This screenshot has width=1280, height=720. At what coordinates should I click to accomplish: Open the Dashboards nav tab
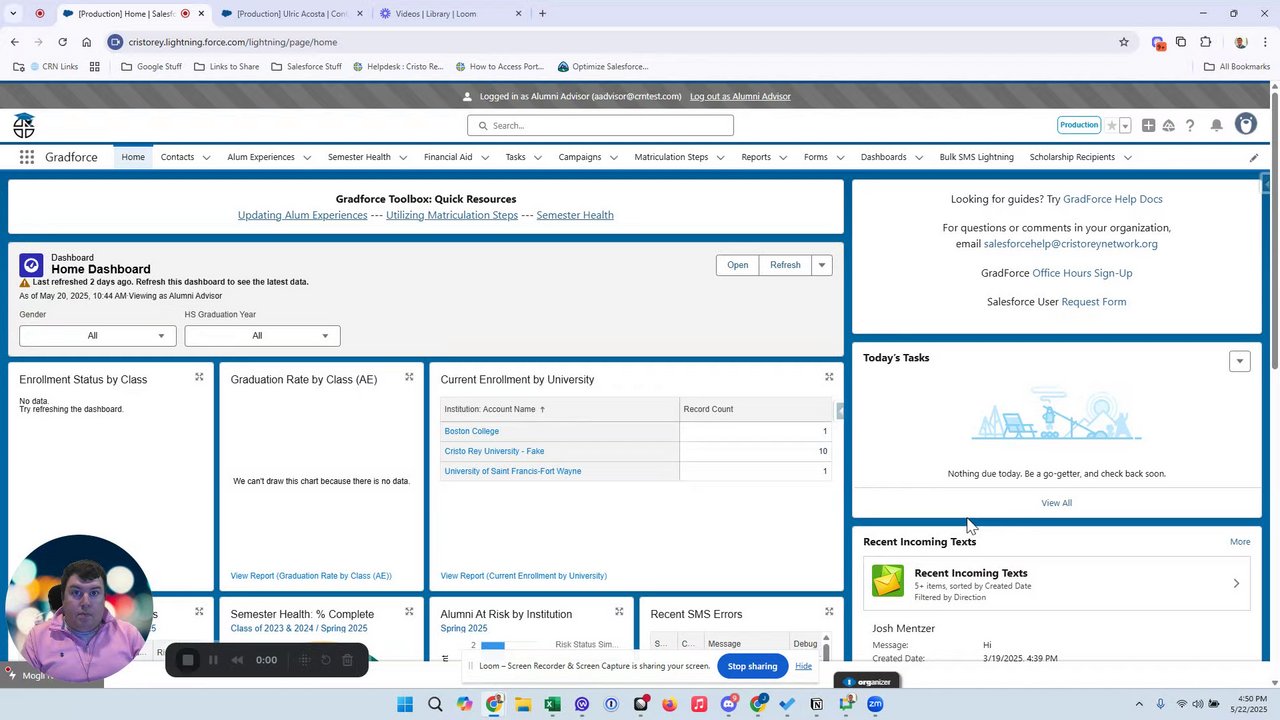(x=883, y=157)
